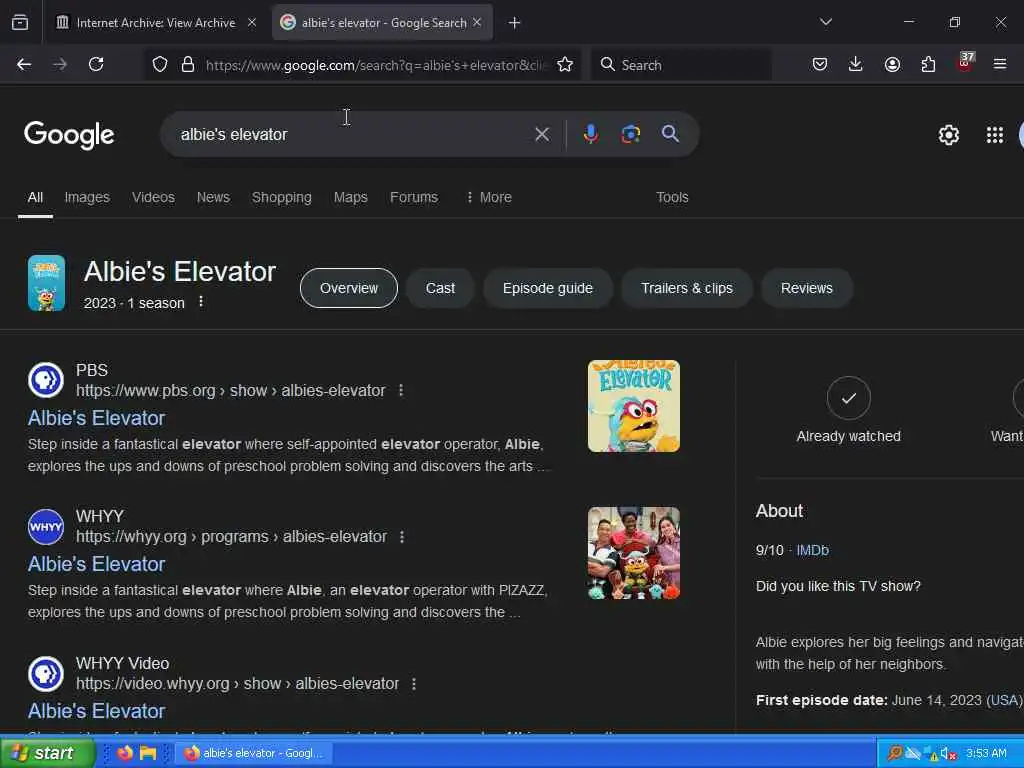Open Firefox View icon in tab bar
The height and width of the screenshot is (768, 1024).
coord(20,23)
